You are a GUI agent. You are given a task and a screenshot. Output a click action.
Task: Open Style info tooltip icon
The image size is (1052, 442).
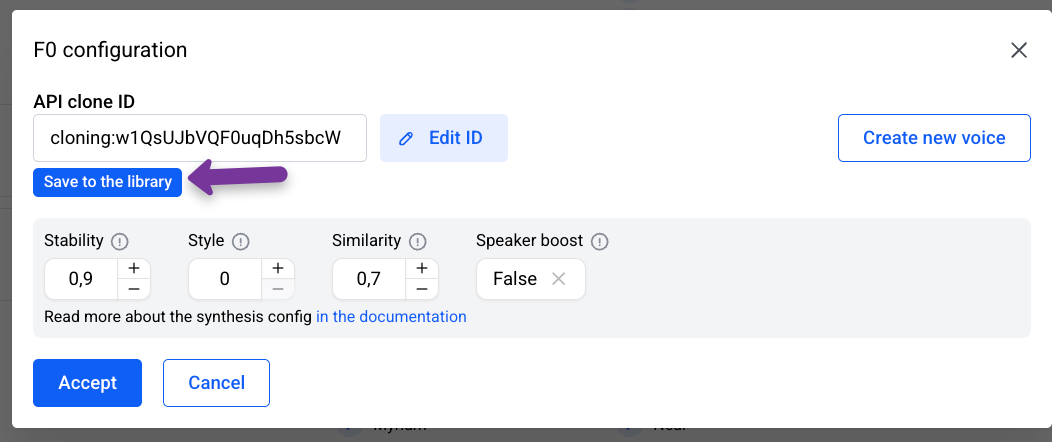click(240, 241)
